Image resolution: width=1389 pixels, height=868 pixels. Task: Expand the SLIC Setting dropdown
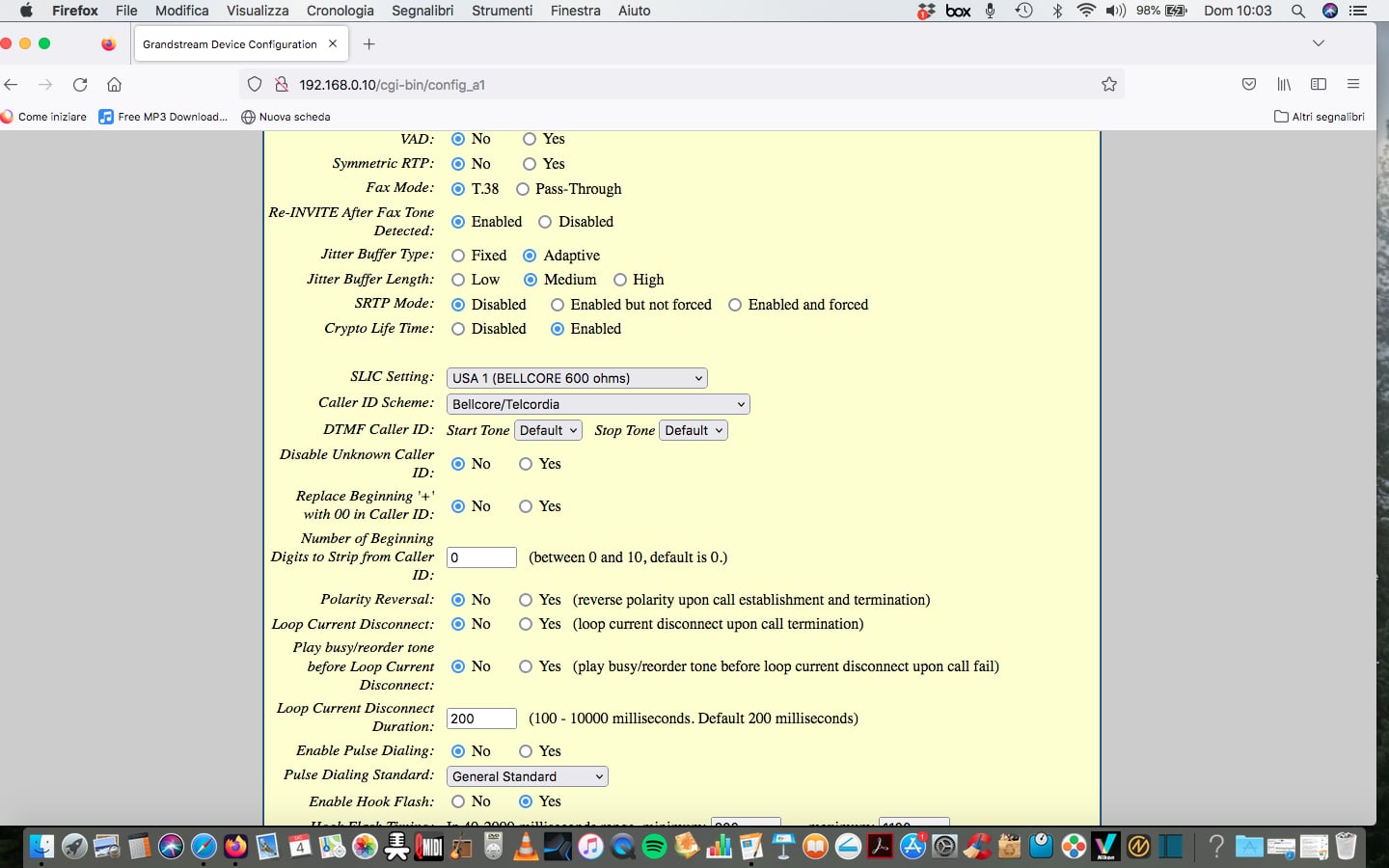(577, 378)
